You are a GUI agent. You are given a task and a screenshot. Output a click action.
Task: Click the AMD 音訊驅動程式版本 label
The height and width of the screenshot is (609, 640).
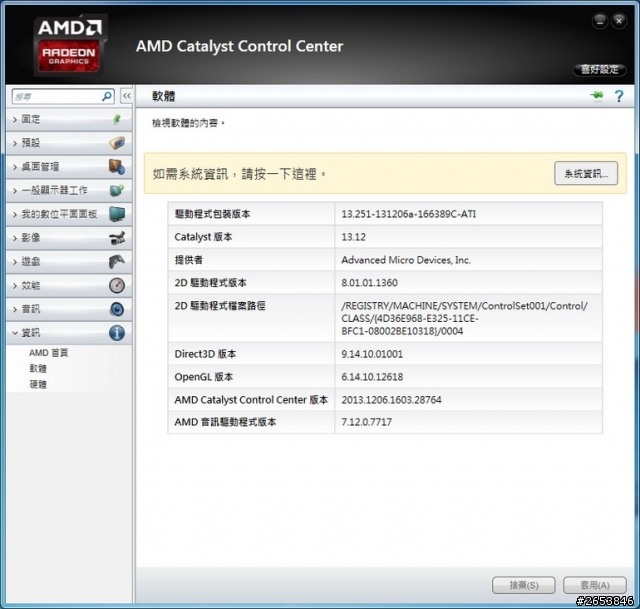tap(225, 422)
